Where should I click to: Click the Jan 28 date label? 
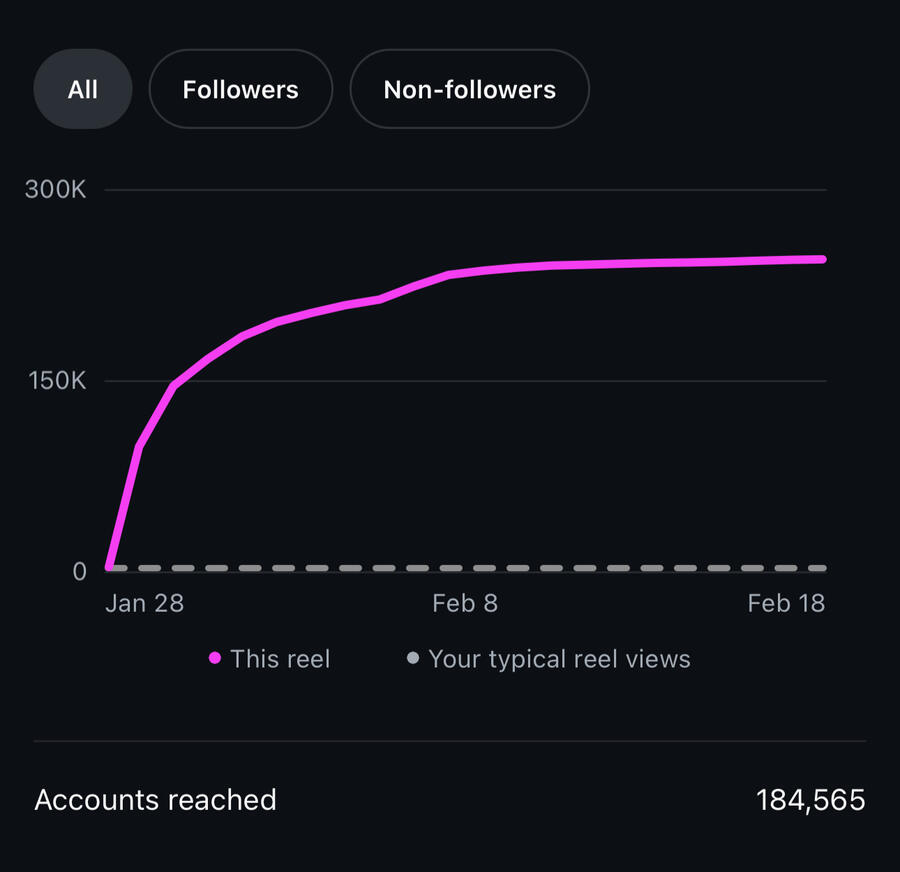coord(145,603)
